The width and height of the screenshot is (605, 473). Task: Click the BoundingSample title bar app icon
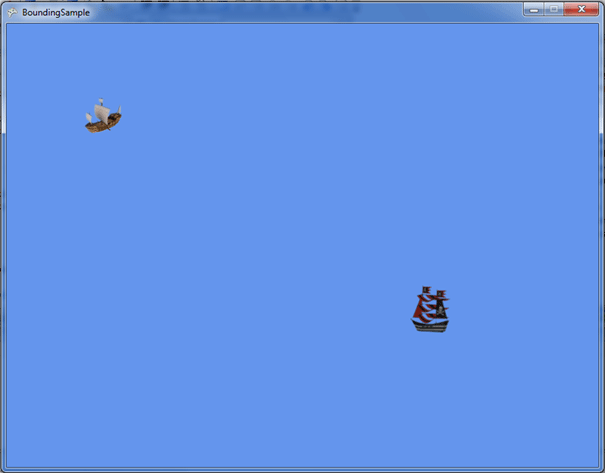12,12
